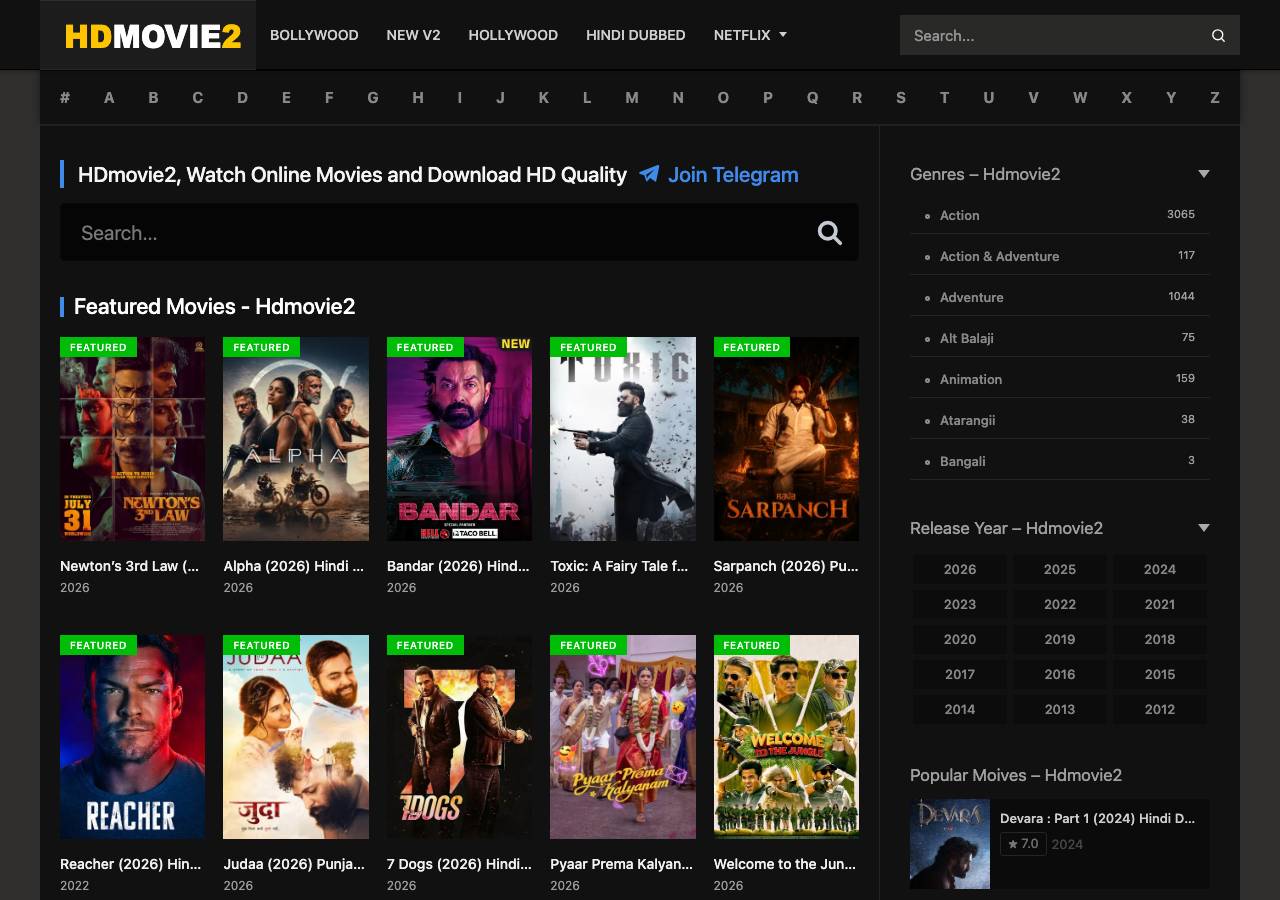The height and width of the screenshot is (900, 1280).
Task: Select the Adventure genre
Action: click(x=972, y=297)
